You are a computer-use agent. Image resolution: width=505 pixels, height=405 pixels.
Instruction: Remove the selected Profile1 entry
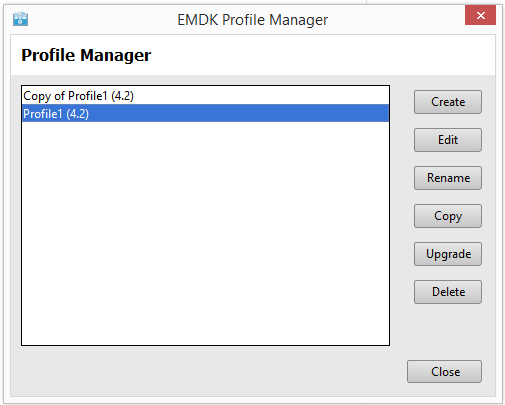click(x=448, y=292)
